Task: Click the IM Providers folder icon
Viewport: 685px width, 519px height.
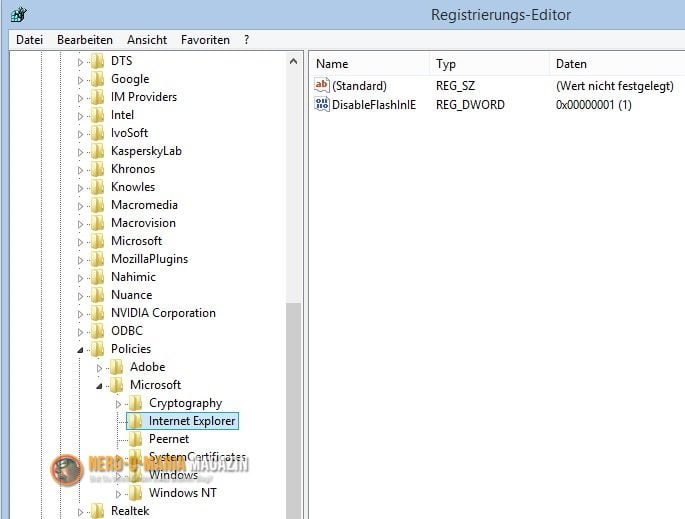Action: click(x=98, y=97)
